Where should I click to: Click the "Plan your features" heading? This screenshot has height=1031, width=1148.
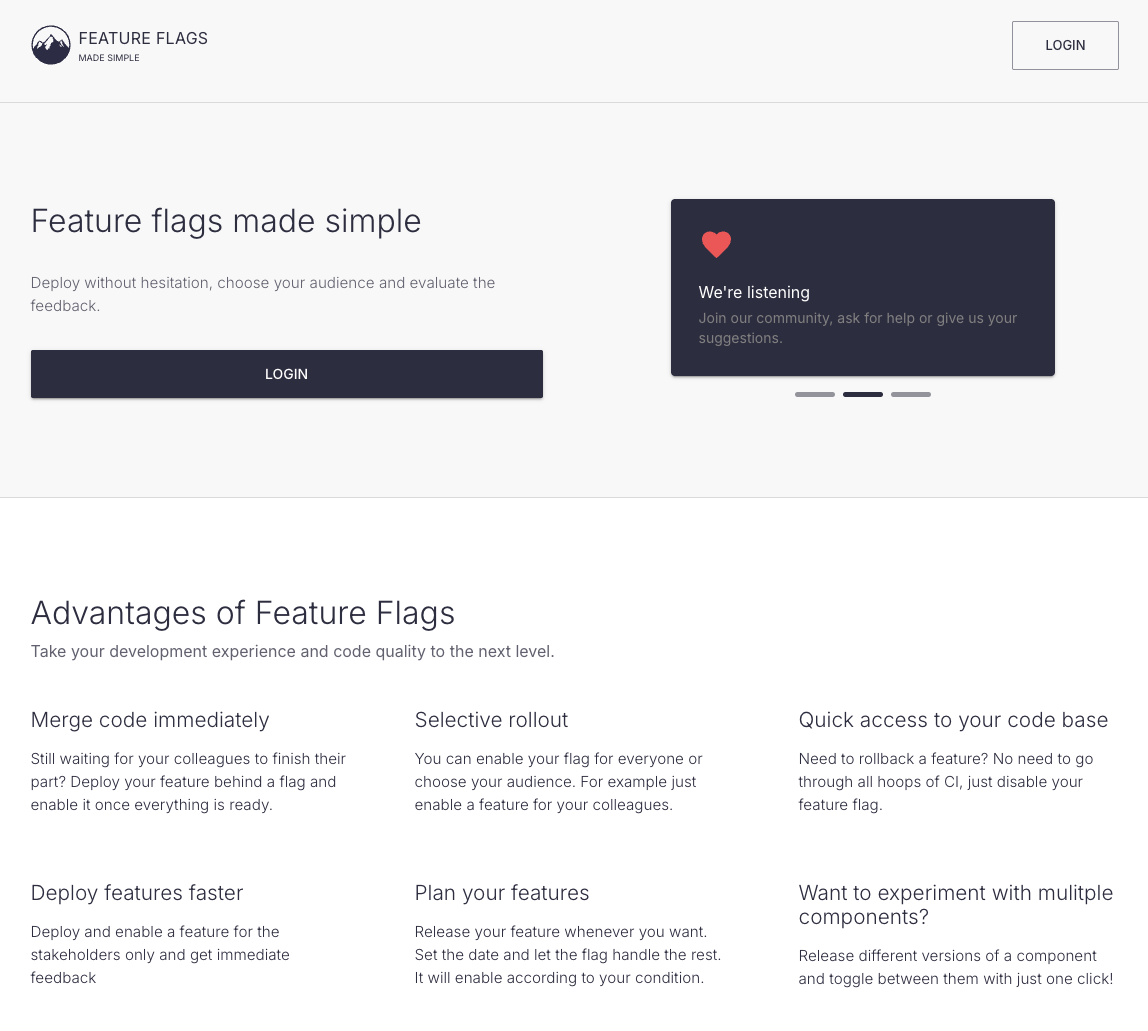pyautogui.click(x=502, y=893)
